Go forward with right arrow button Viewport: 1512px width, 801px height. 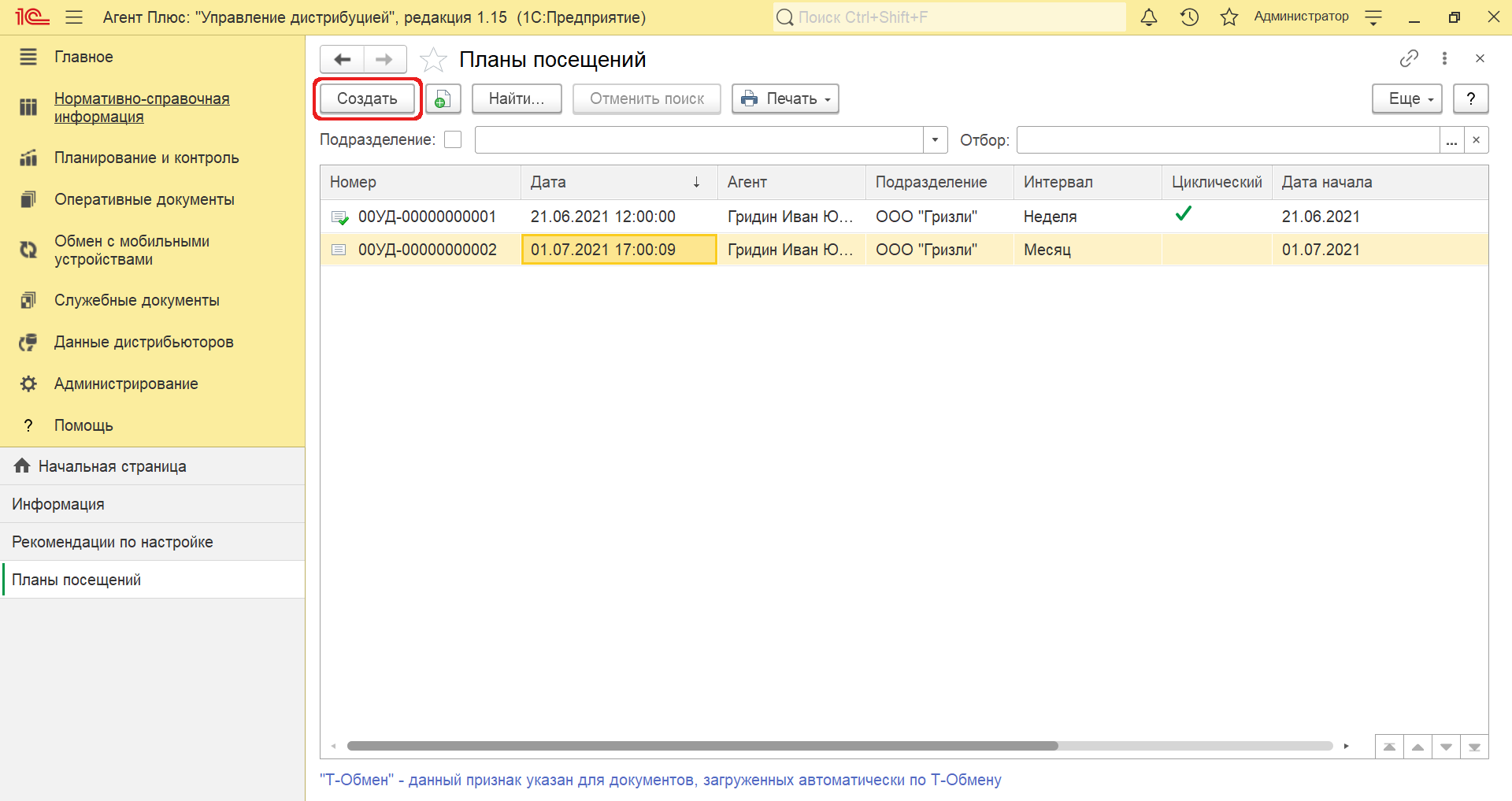tap(384, 59)
